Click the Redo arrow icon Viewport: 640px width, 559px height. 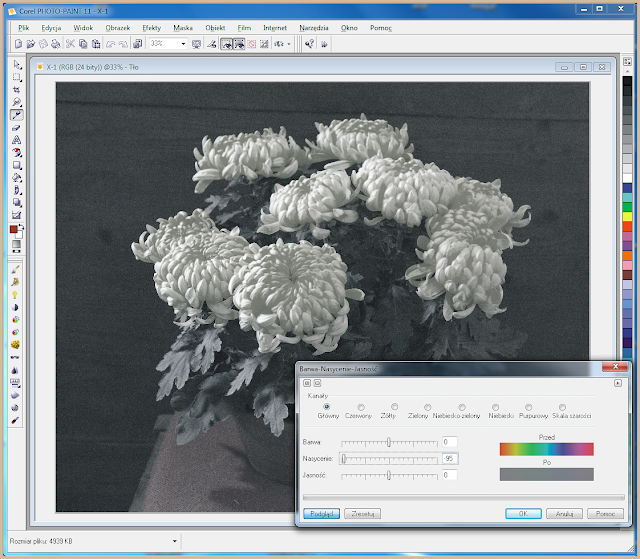point(123,44)
